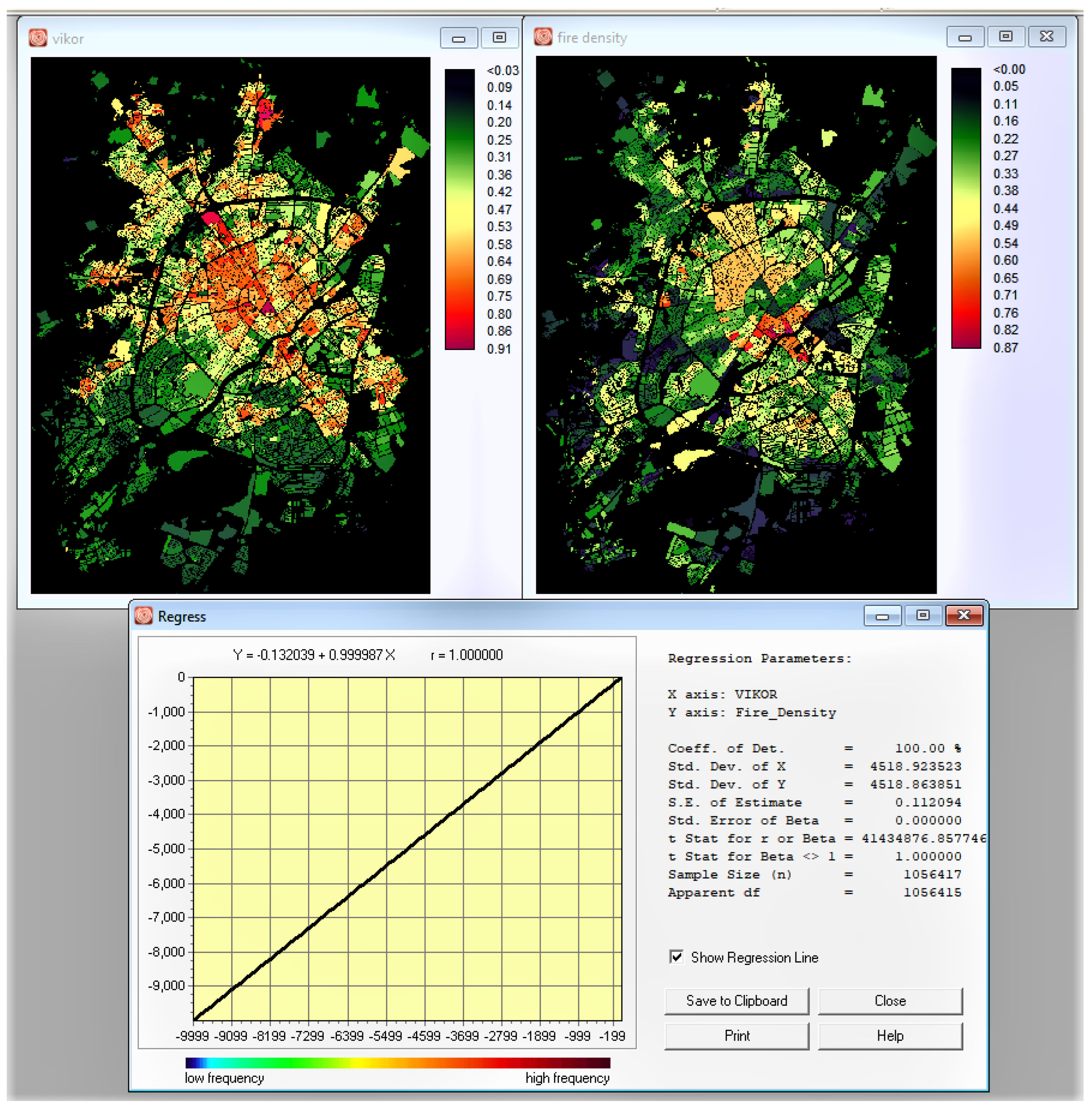Click the vikor window title icon

point(38,38)
